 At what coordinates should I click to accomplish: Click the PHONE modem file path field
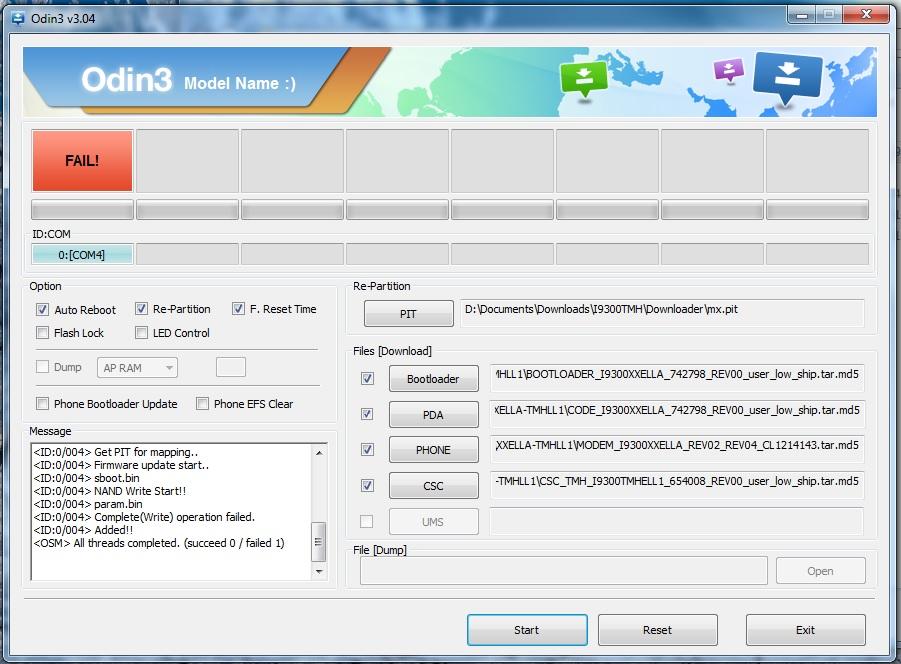(x=677, y=450)
